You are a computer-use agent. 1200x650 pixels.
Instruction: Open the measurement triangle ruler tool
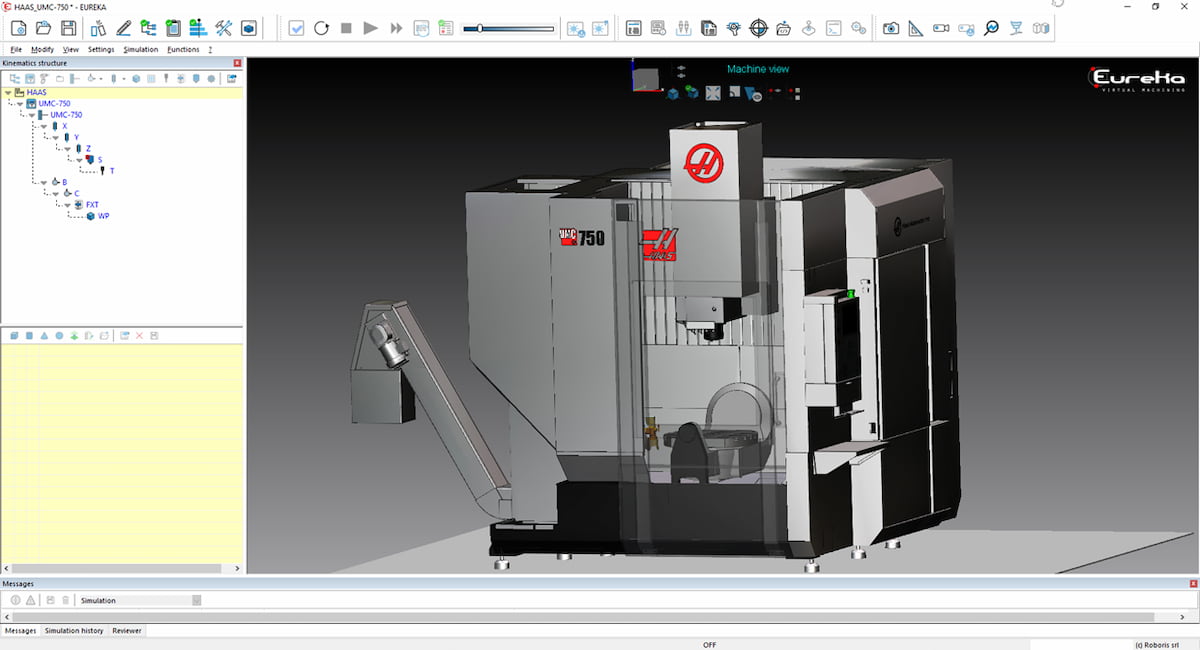click(x=916, y=28)
